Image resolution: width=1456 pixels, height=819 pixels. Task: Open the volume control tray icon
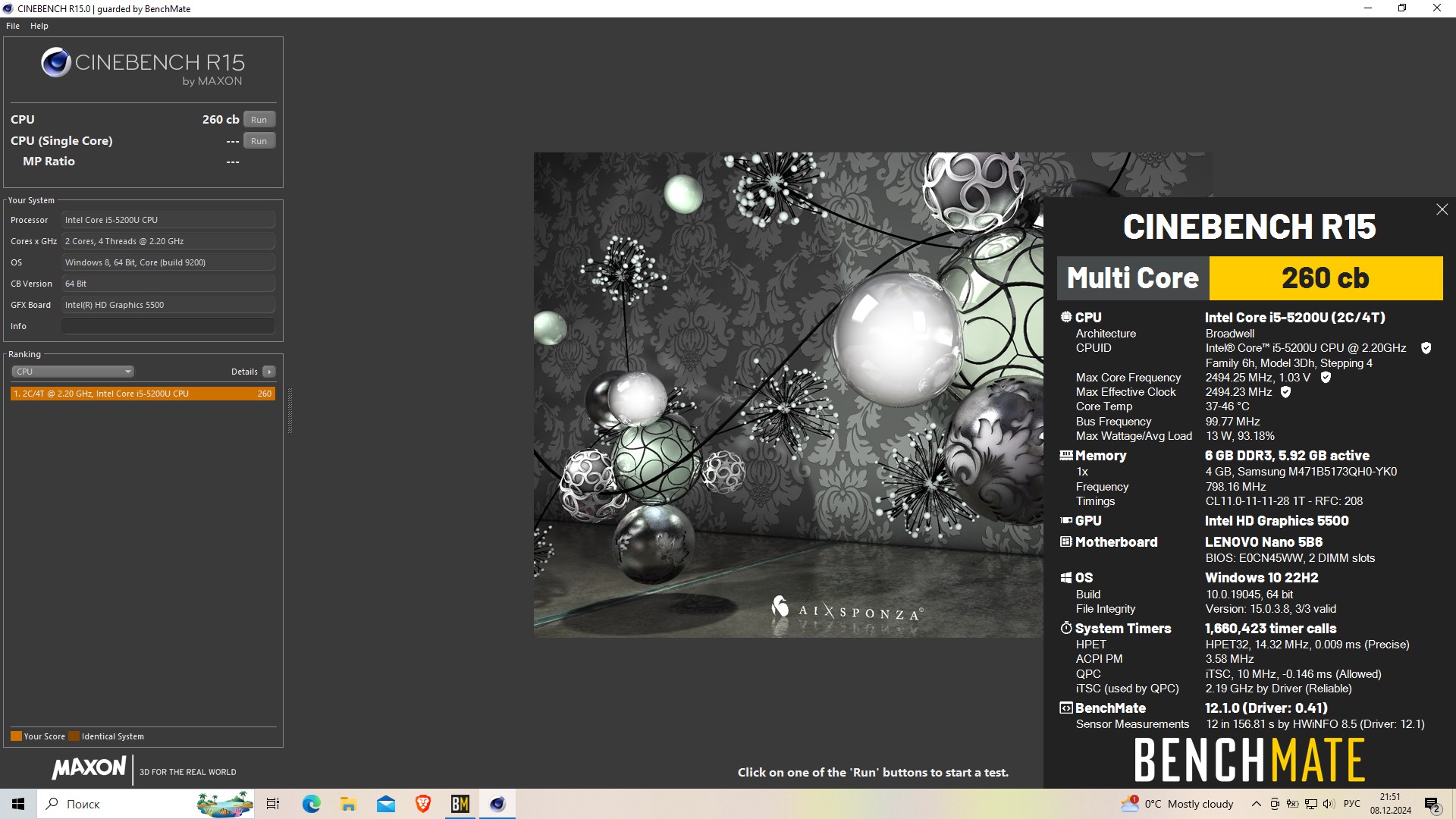[x=1329, y=804]
